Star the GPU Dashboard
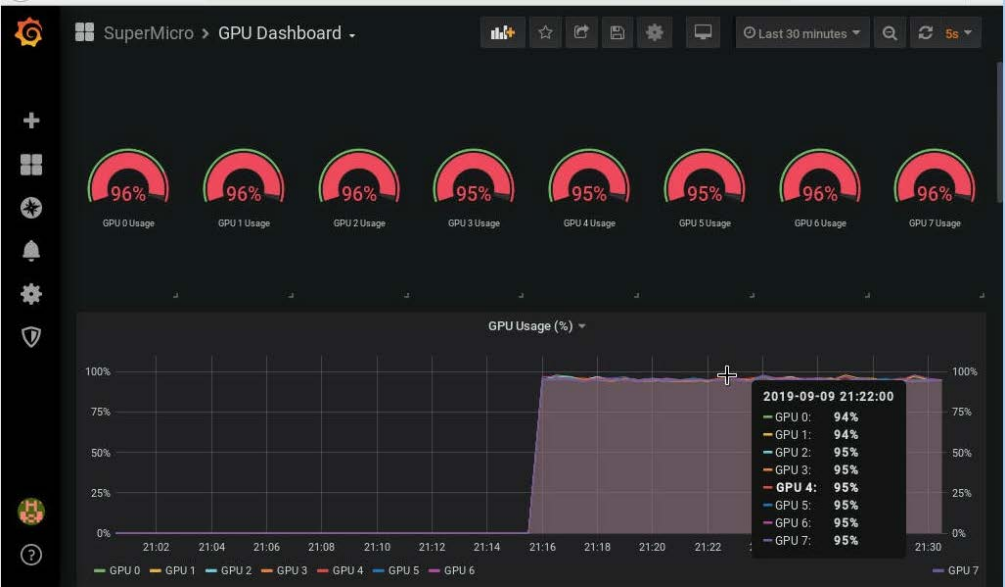 coord(546,31)
